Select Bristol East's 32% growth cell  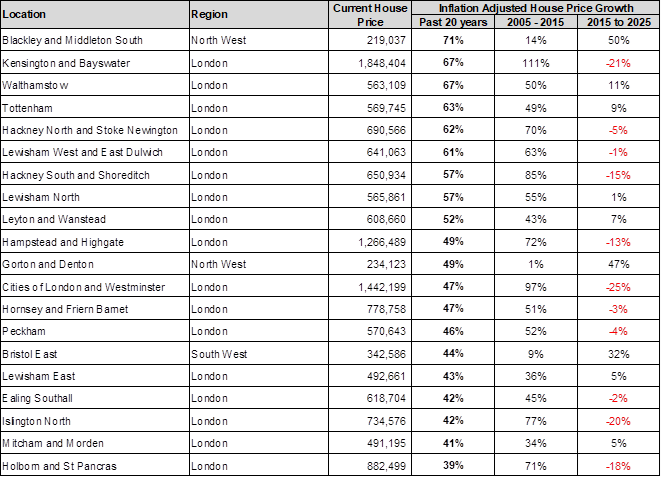pyautogui.click(x=617, y=354)
